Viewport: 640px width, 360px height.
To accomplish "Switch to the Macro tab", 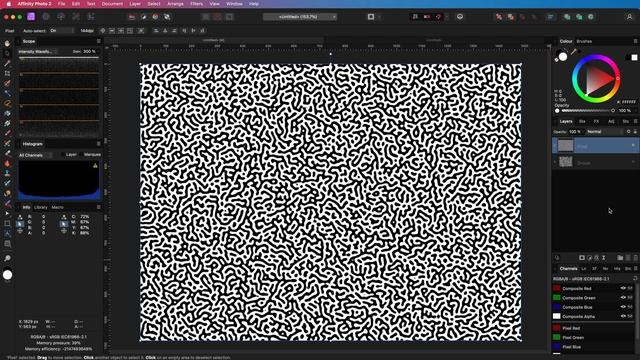I will coord(58,207).
